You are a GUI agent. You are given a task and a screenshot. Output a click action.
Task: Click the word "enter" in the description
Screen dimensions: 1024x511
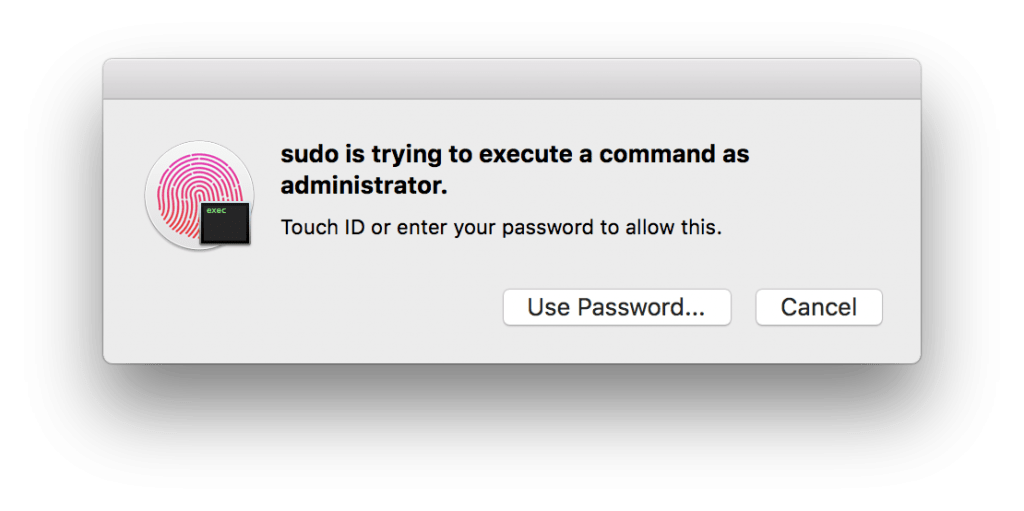pyautogui.click(x=423, y=227)
